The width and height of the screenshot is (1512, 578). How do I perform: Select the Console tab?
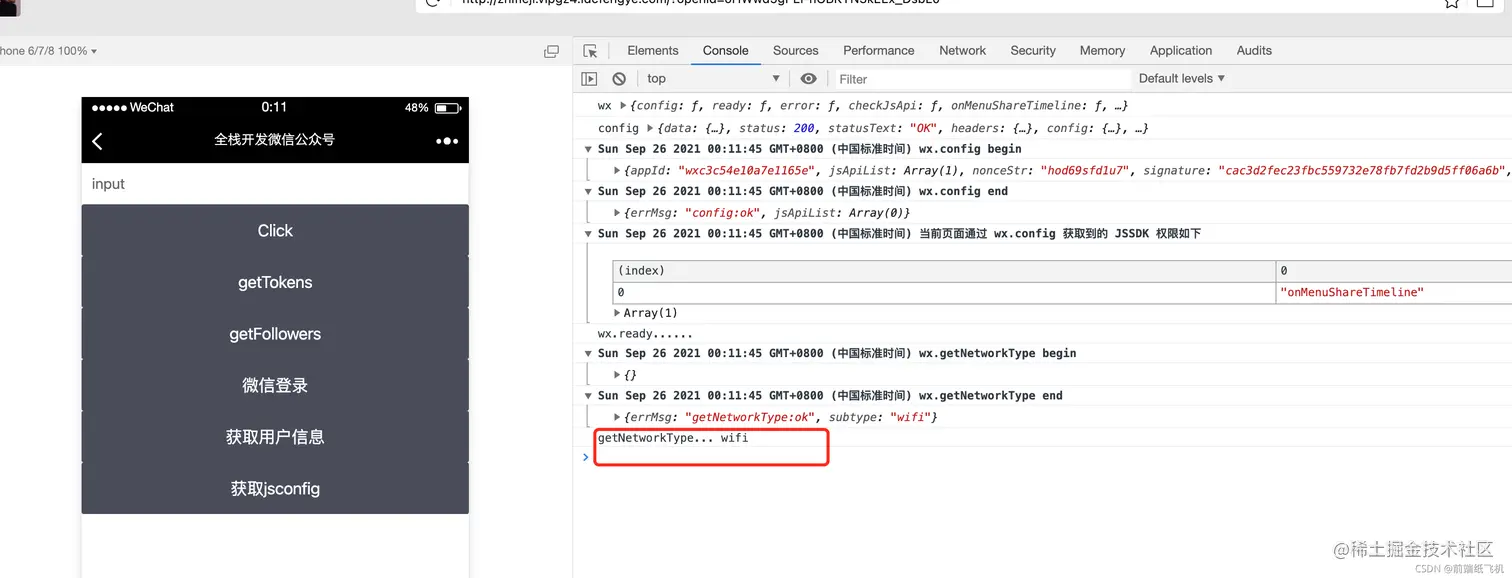725,51
